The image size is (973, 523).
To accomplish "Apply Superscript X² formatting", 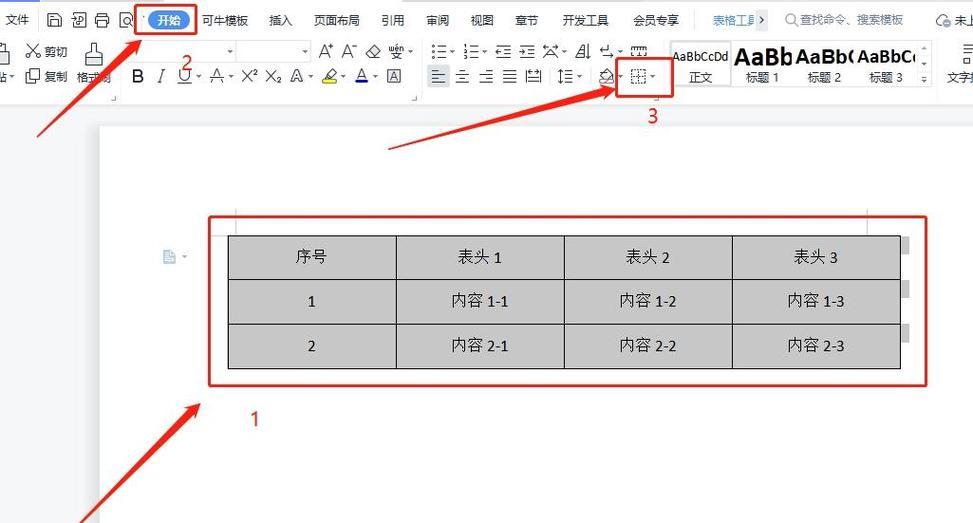I will click(x=249, y=76).
